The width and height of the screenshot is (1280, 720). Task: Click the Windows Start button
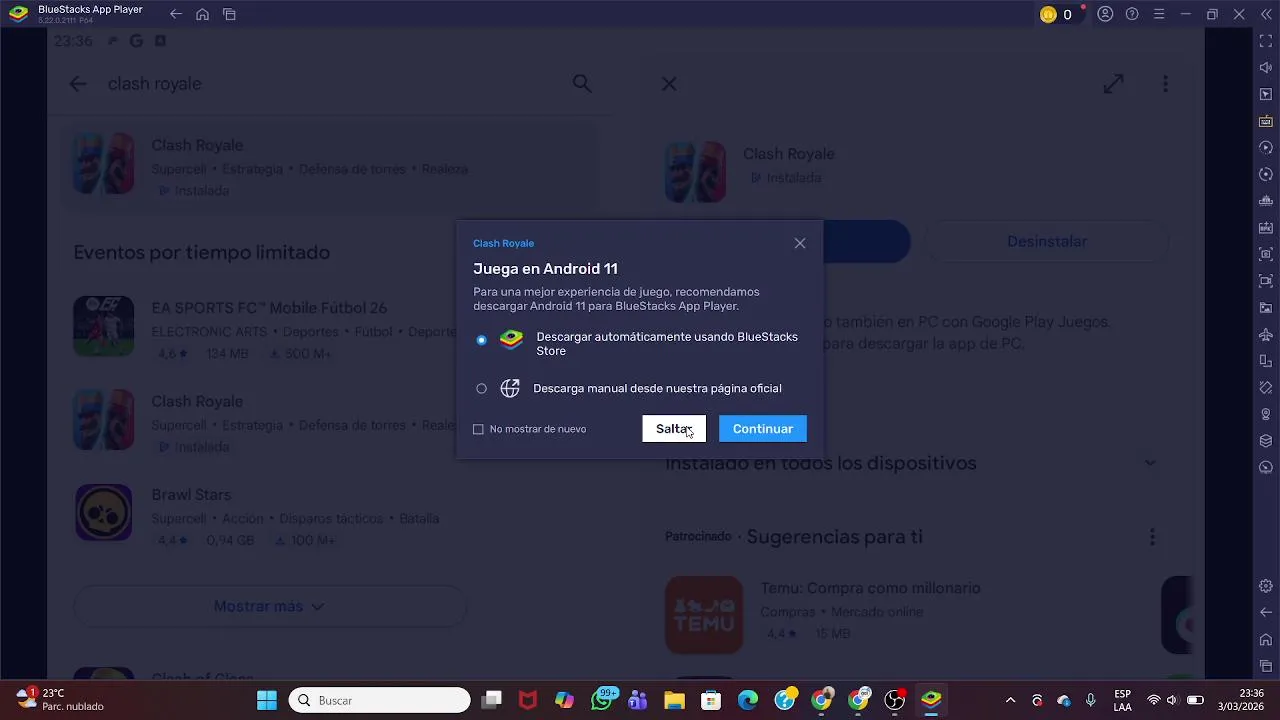coord(267,700)
